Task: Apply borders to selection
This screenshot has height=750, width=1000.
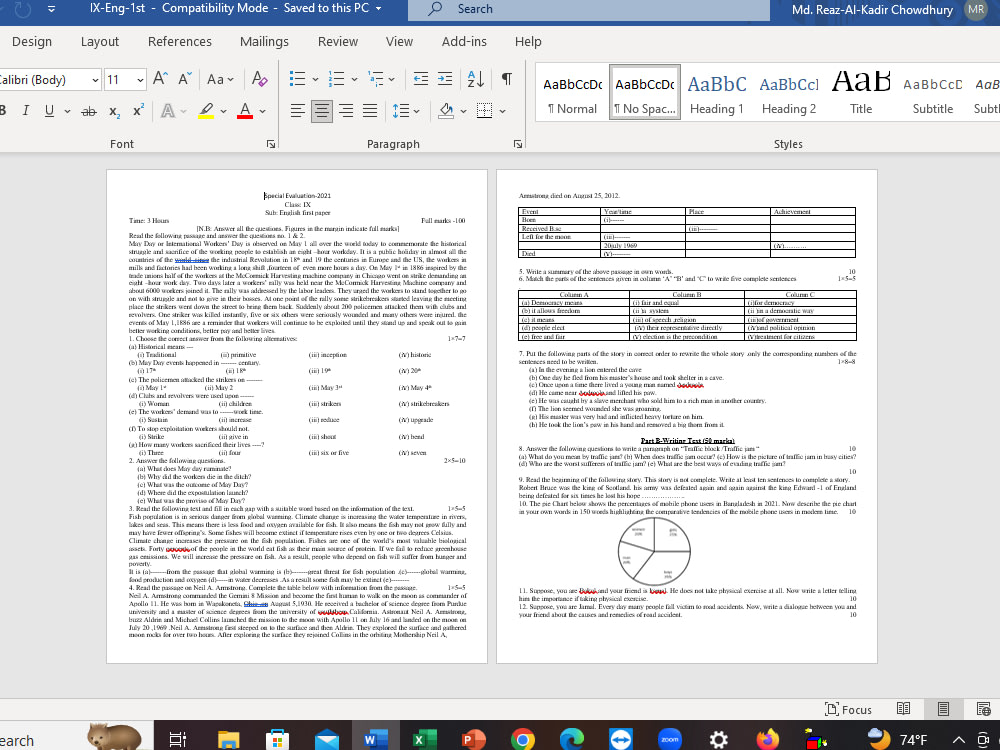Action: click(x=485, y=111)
